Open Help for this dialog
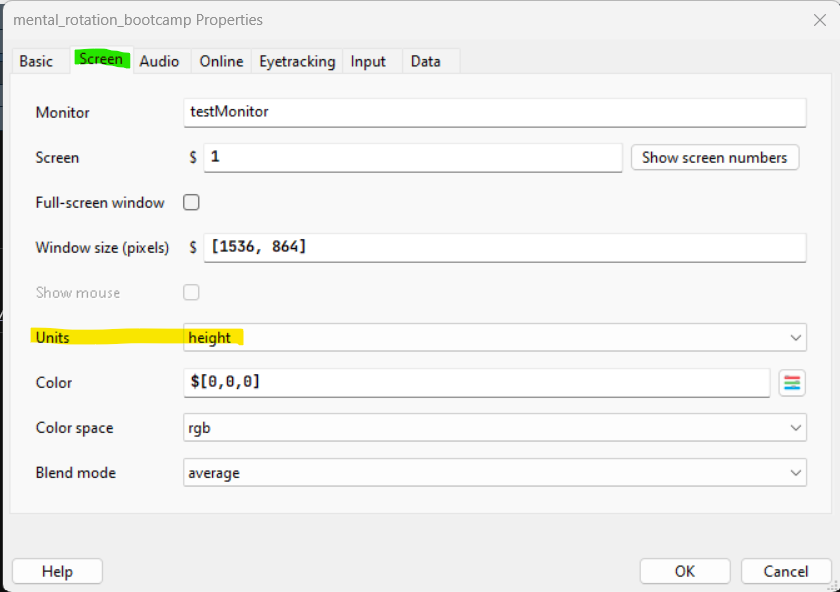This screenshot has height=592, width=840. pos(57,571)
